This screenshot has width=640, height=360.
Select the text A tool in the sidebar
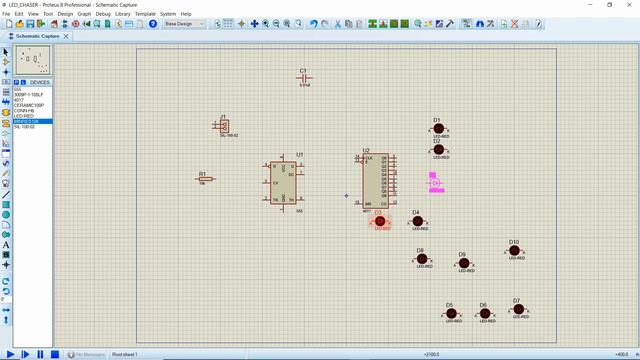6,245
